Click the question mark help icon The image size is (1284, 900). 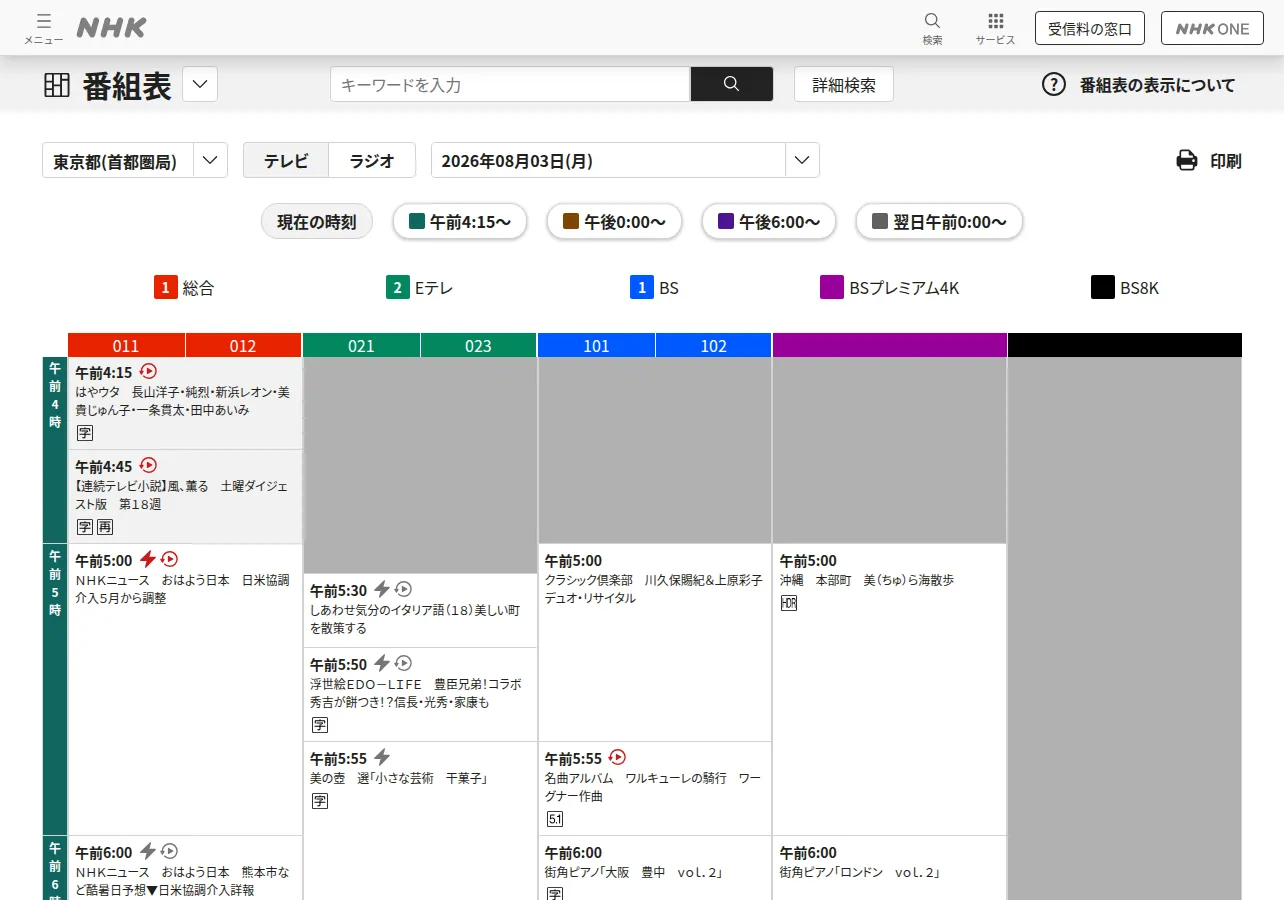coord(1054,85)
